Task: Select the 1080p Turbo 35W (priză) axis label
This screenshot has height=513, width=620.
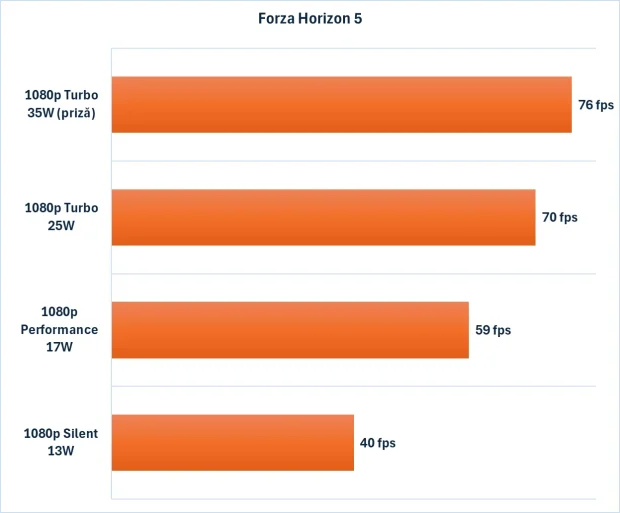Action: (x=62, y=104)
